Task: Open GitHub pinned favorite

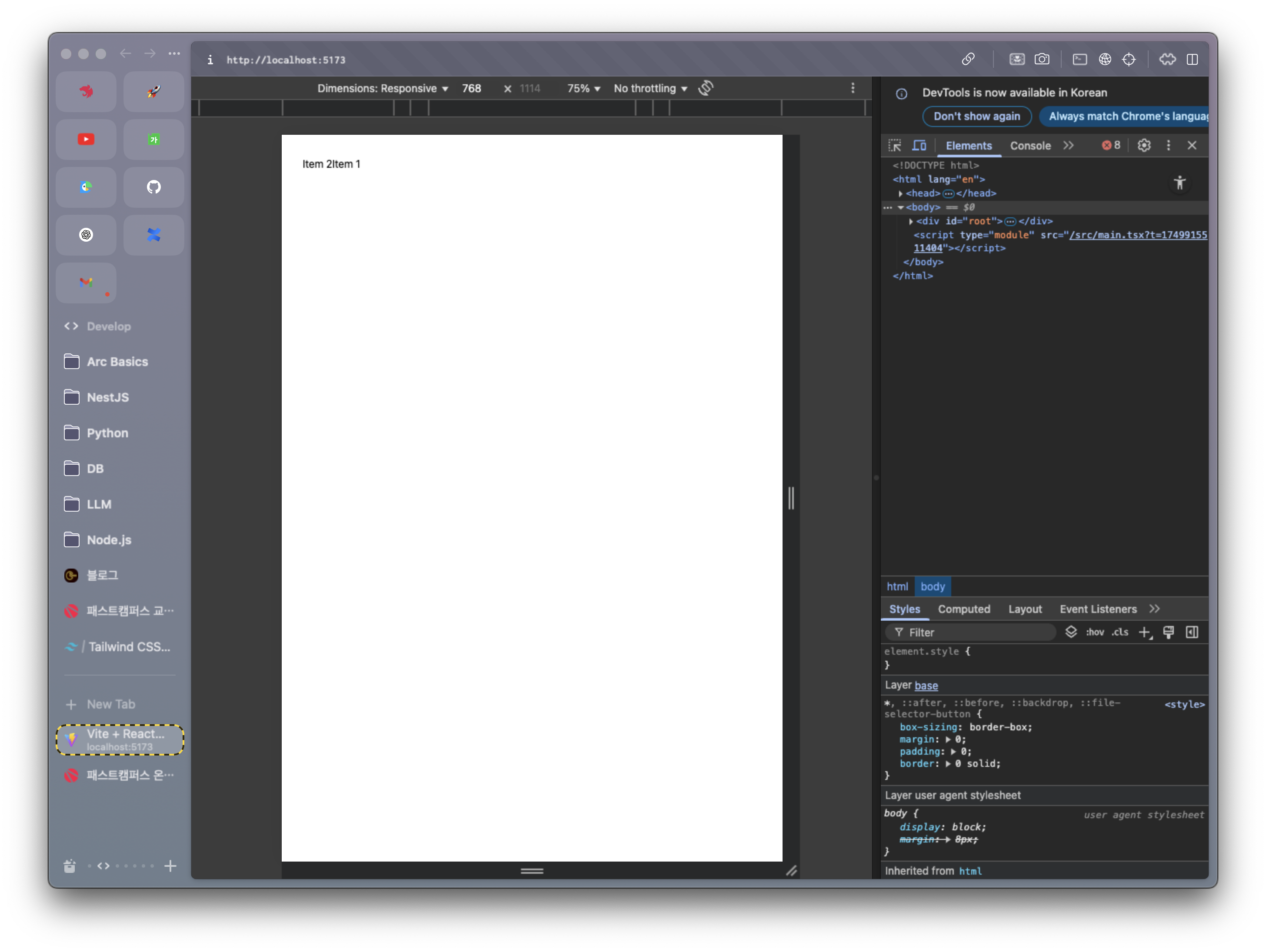Action: click(x=153, y=187)
